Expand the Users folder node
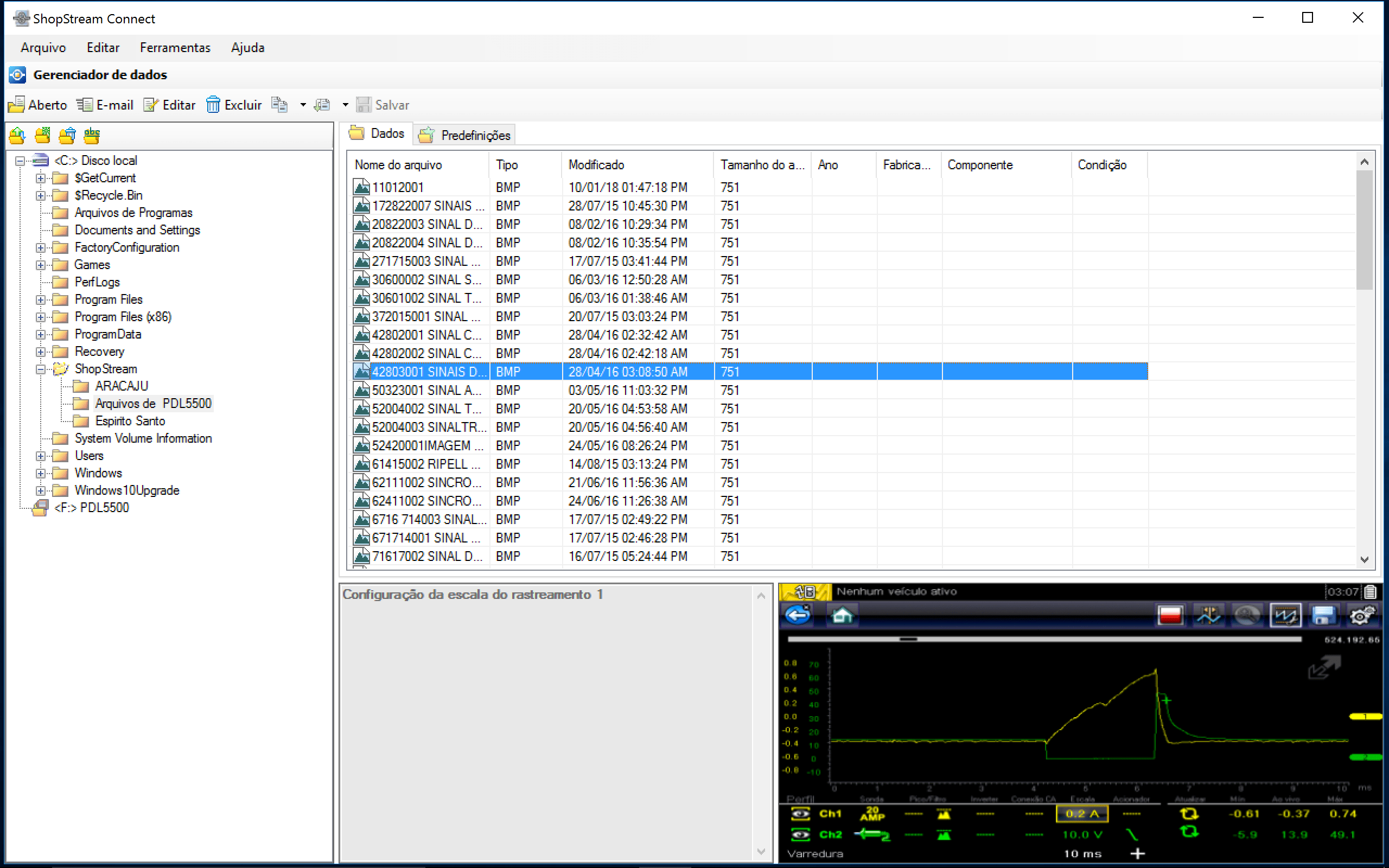Viewport: 1389px width, 868px height. click(41, 456)
